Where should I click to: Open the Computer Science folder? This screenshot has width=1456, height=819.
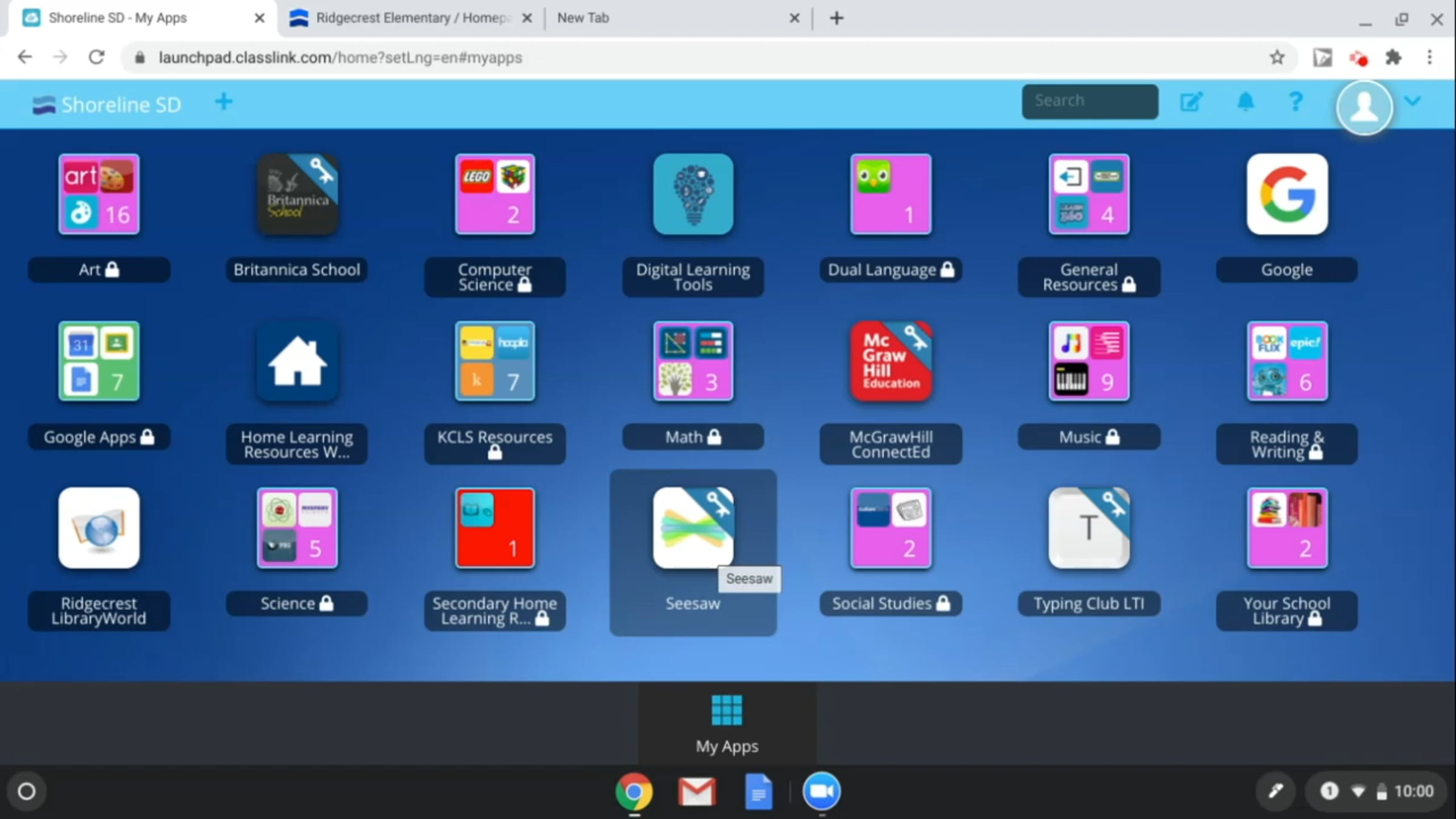(495, 194)
